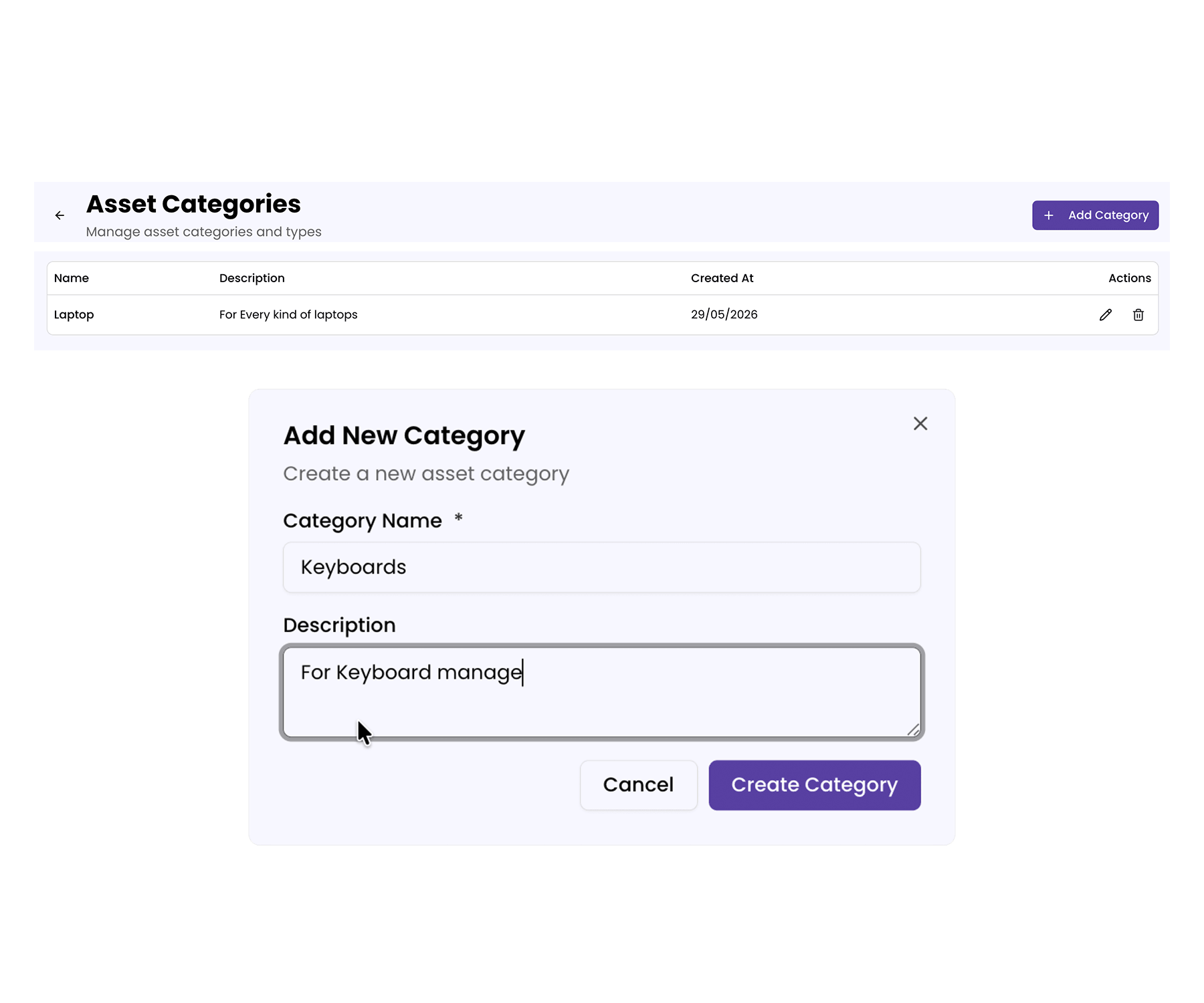The width and height of the screenshot is (1204, 1003).
Task: Go back using the left arrow icon
Action: coord(60,215)
